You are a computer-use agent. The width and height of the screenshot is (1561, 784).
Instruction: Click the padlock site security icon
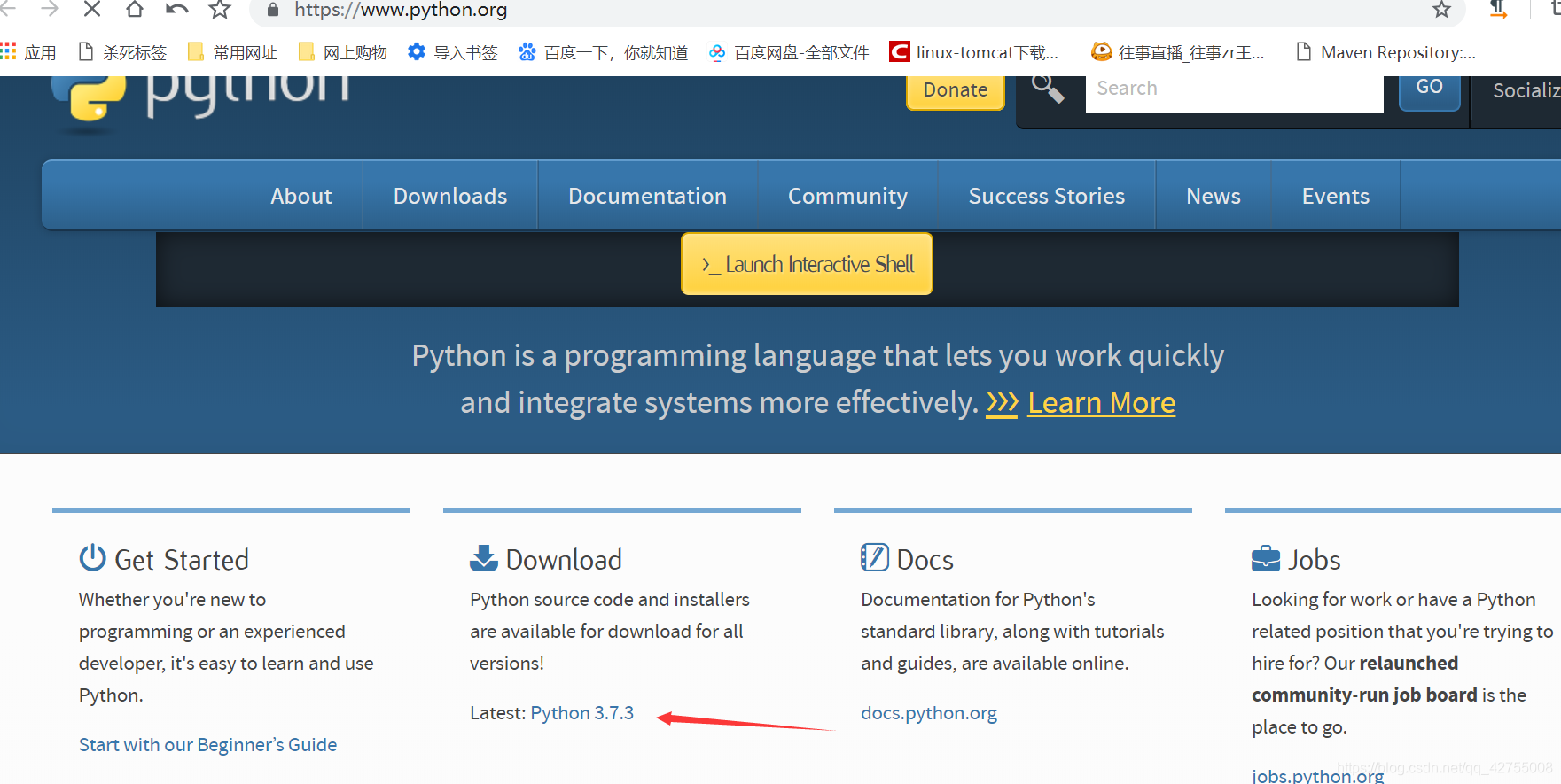[x=273, y=10]
